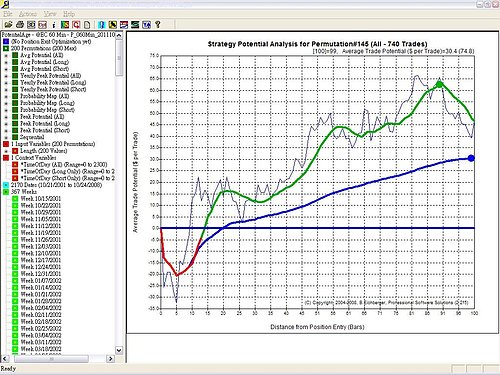Click the blank page toolbar icon
The height and width of the screenshot is (375, 500).
[x=87, y=24]
